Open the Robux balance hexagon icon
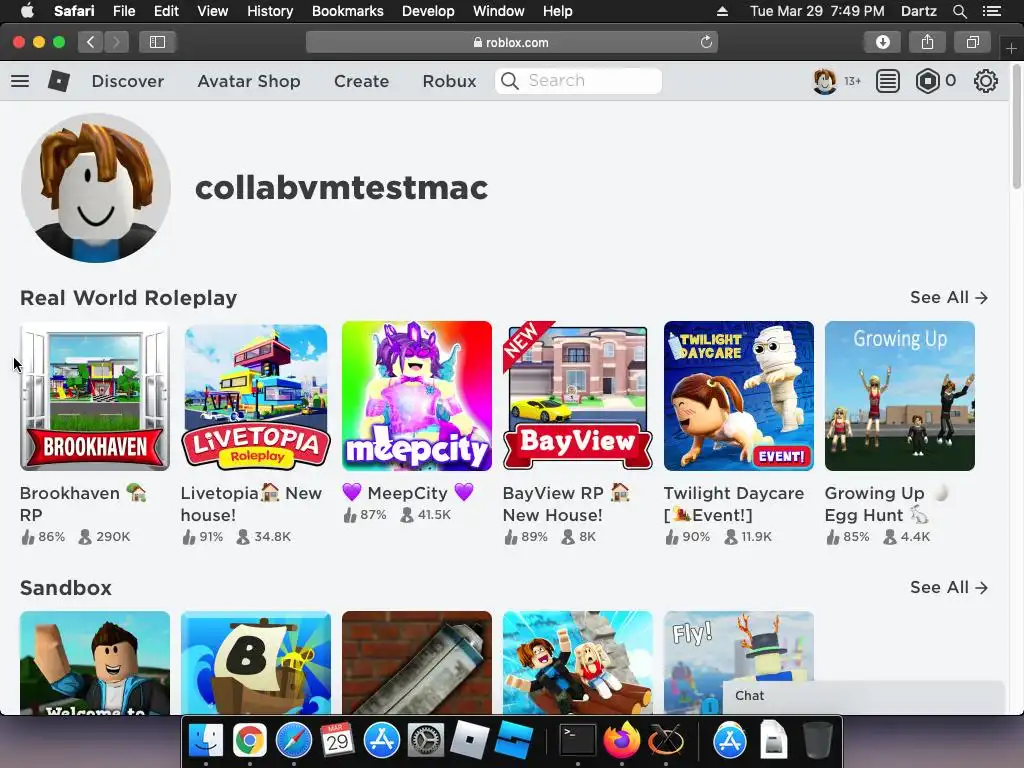1024x768 pixels. point(927,81)
